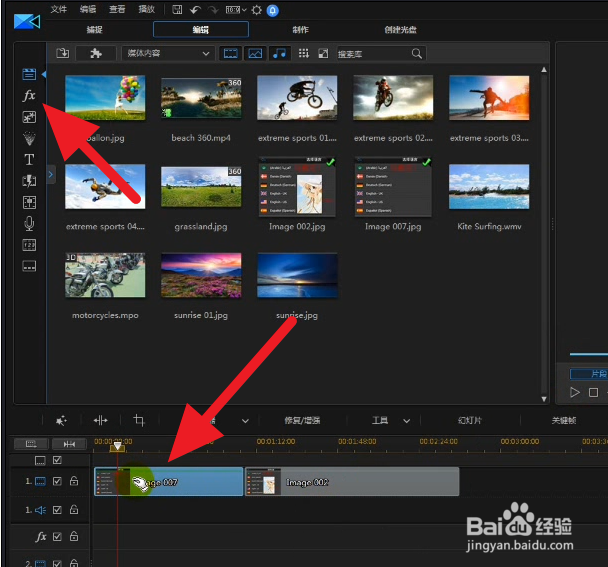
Task: Toggle the video track 1 checkbox
Action: [57, 481]
